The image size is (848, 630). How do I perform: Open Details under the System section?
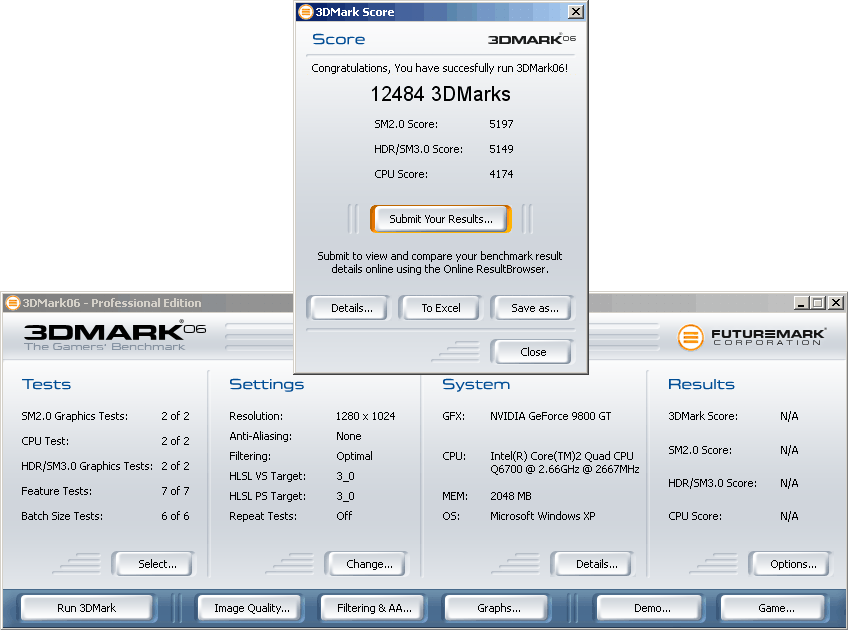tap(596, 564)
